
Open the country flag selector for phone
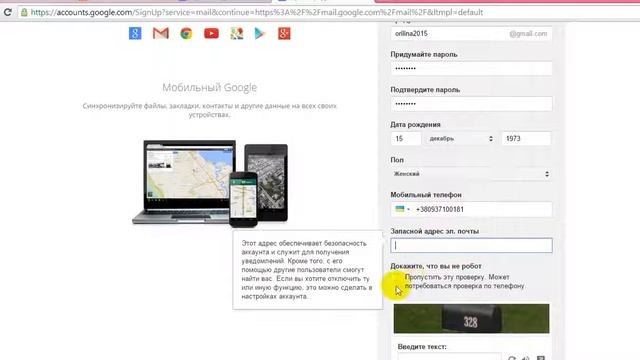[402, 209]
